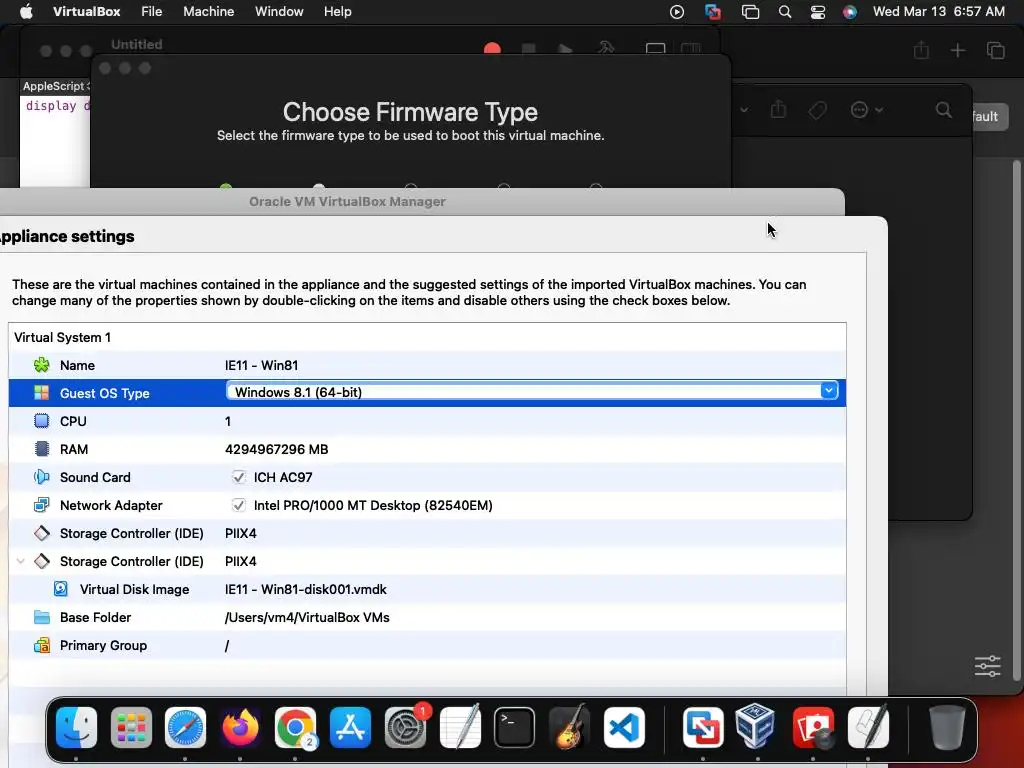The image size is (1024, 768).
Task: Click the Name row clover icon
Action: pyautogui.click(x=42, y=365)
